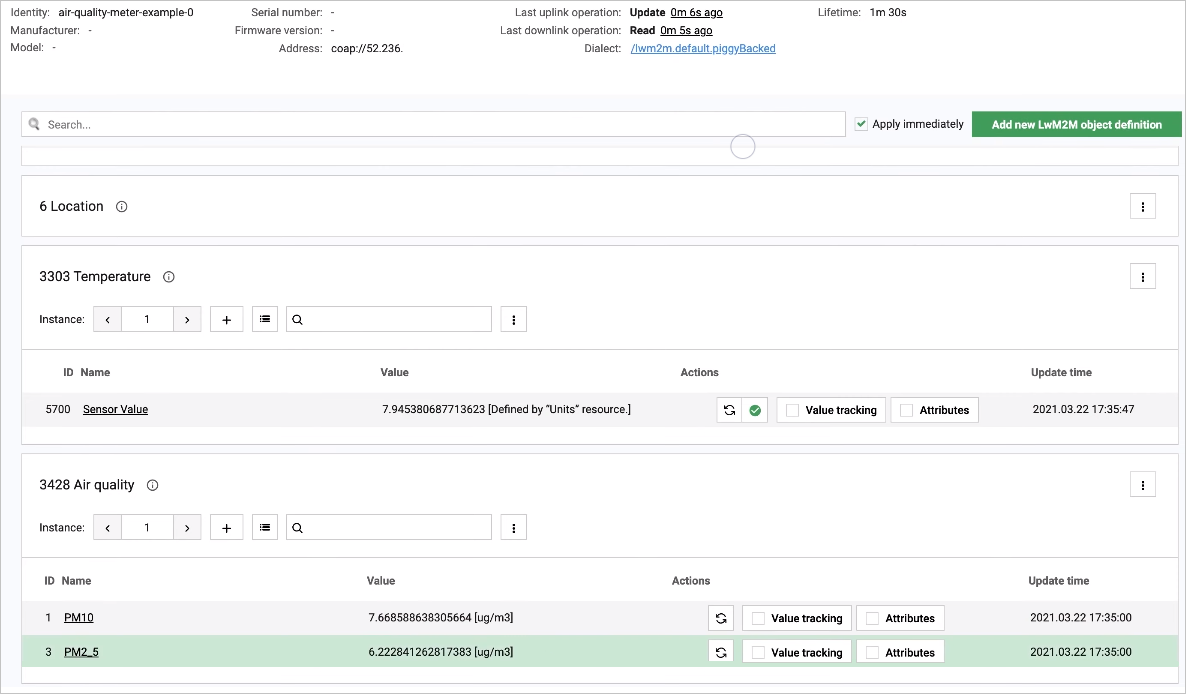Go to next Temperature instance

coord(187,319)
